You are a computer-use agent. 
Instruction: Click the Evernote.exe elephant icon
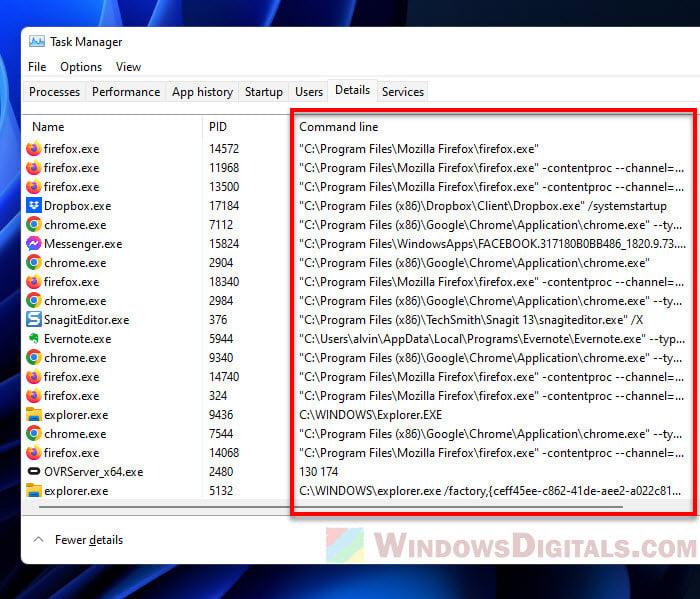(x=33, y=339)
